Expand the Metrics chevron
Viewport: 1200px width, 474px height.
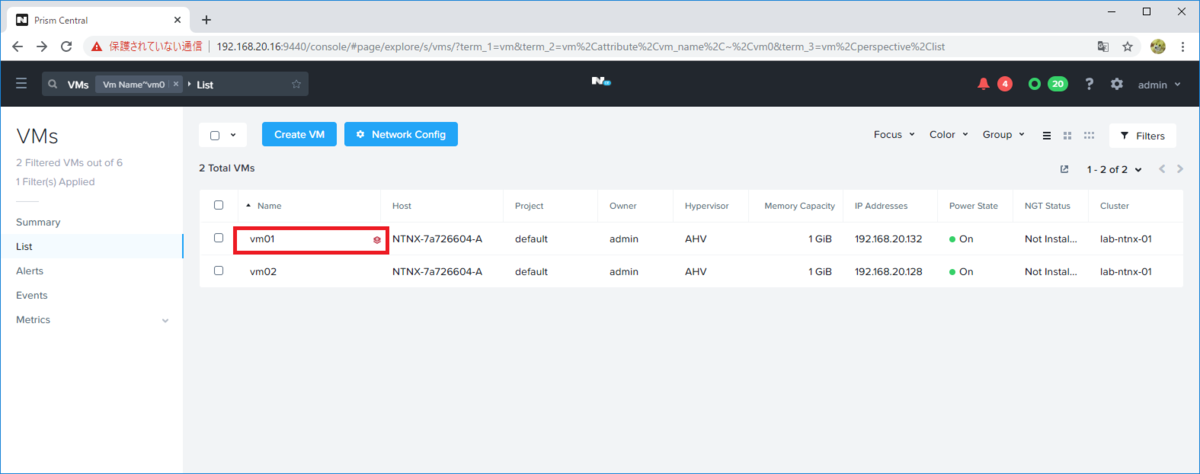[x=165, y=320]
